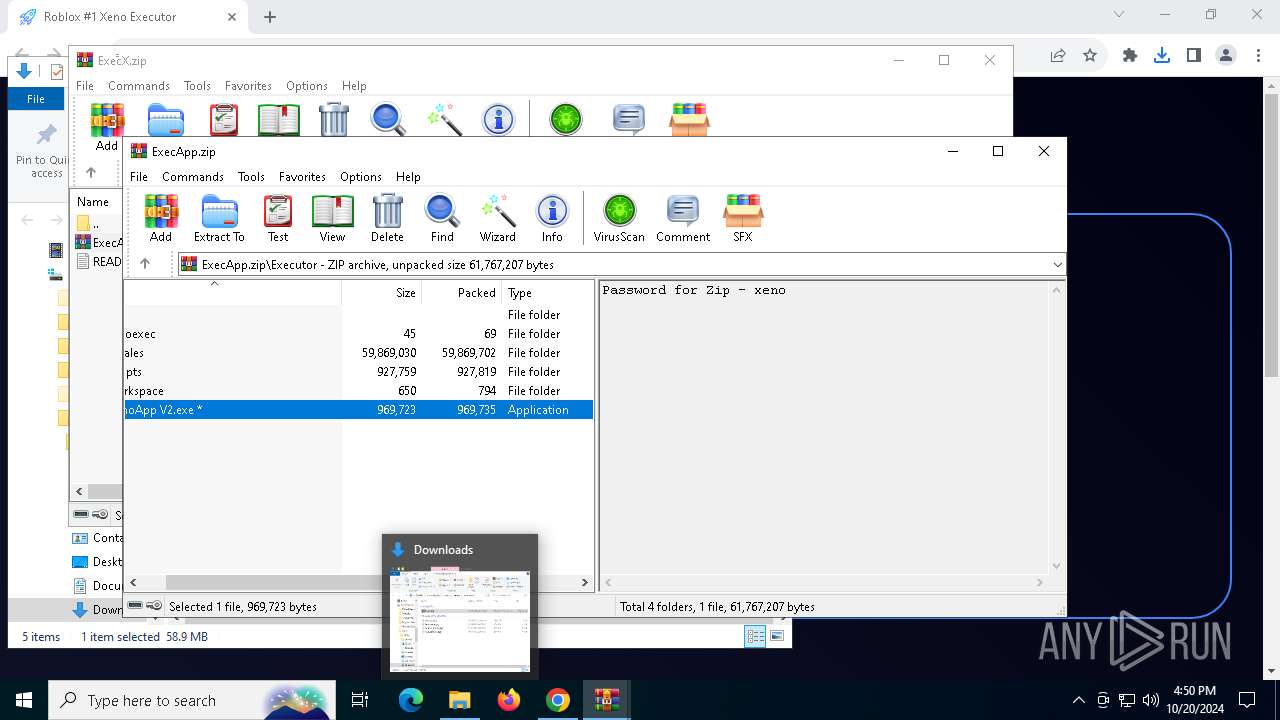The width and height of the screenshot is (1280, 720).
Task: Select folder row with size 927,759
Action: pyautogui.click(x=358, y=372)
